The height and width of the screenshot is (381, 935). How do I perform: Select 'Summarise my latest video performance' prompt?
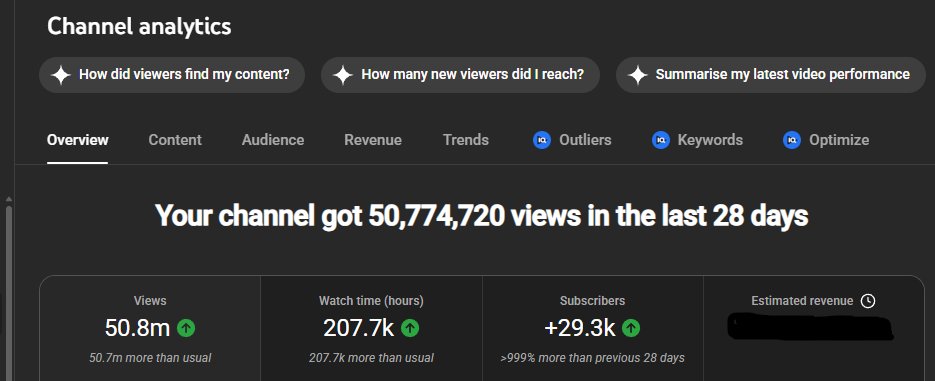[x=770, y=75]
